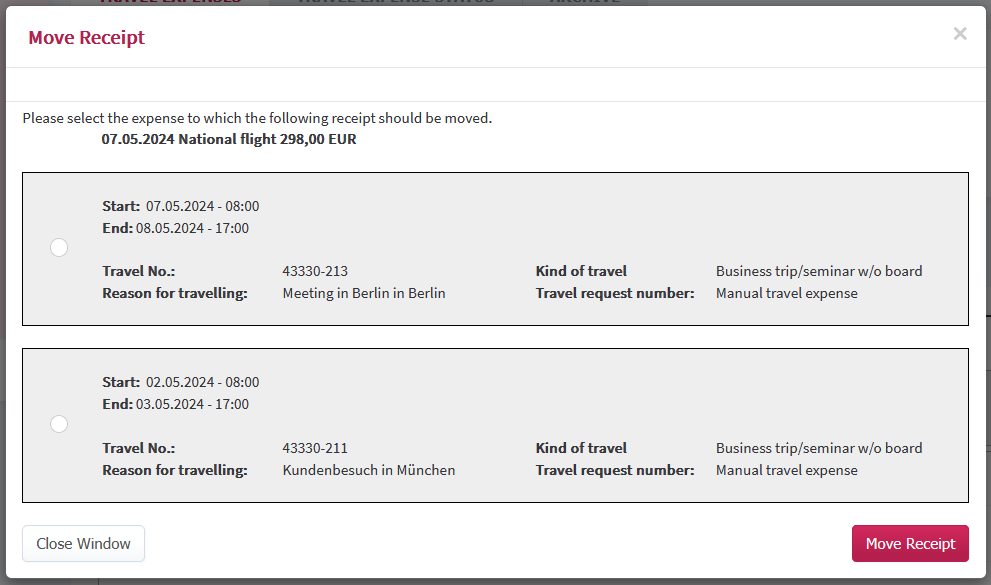Click Manual travel expense in München card
This screenshot has width=991, height=585.
pyautogui.click(x=787, y=470)
